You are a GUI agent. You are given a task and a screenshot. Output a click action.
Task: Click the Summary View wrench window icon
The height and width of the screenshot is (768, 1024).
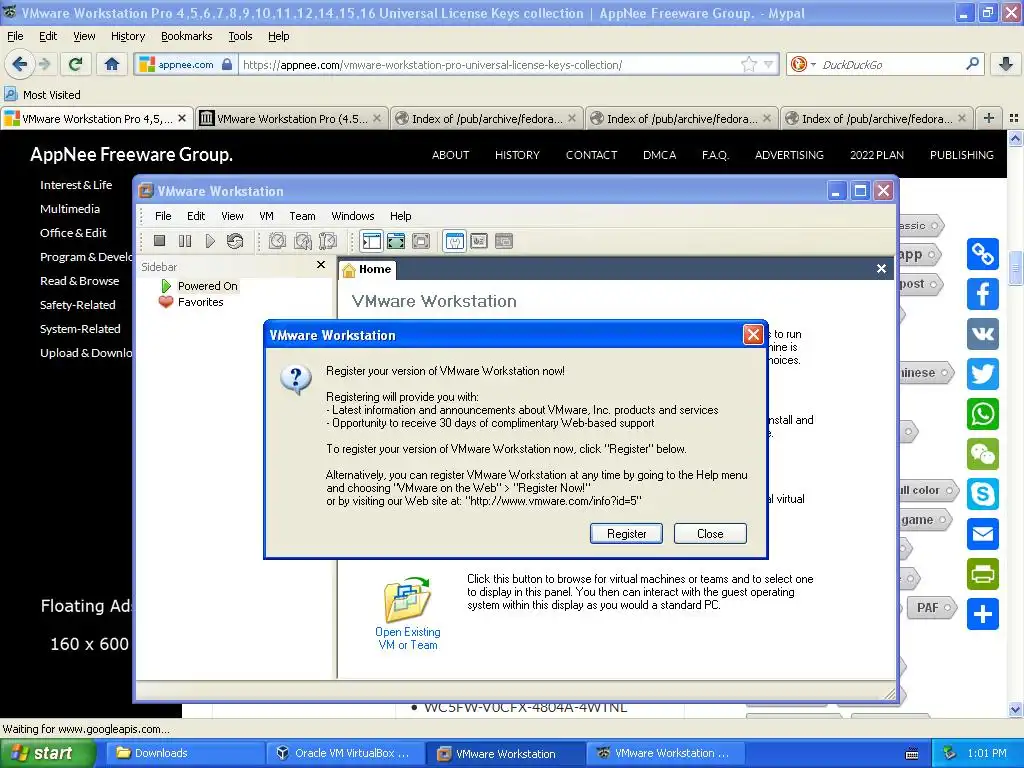(x=455, y=241)
